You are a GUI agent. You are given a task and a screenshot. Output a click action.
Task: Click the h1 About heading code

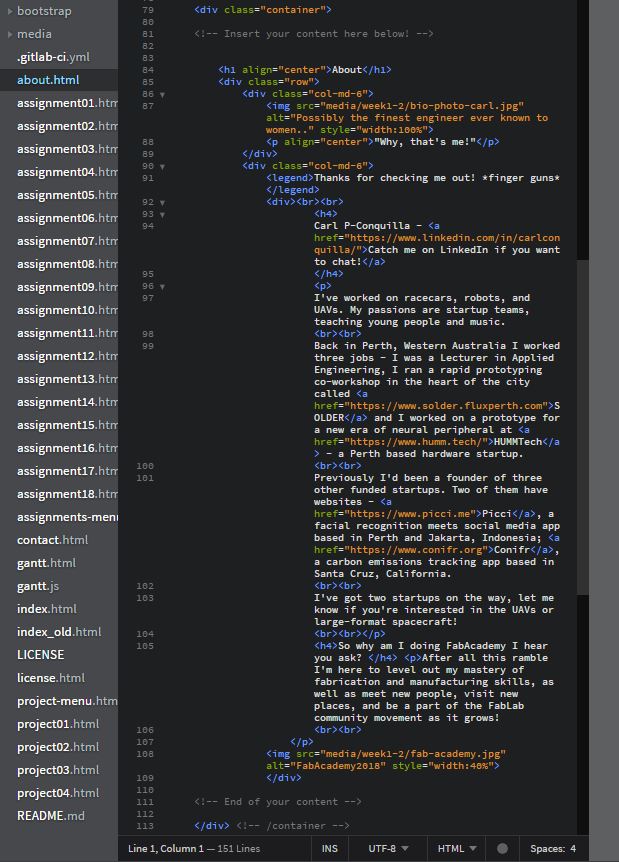pos(305,70)
